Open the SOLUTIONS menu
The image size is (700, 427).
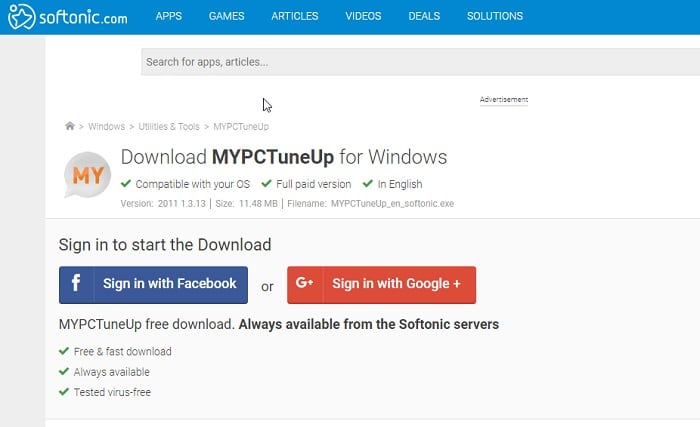point(495,16)
